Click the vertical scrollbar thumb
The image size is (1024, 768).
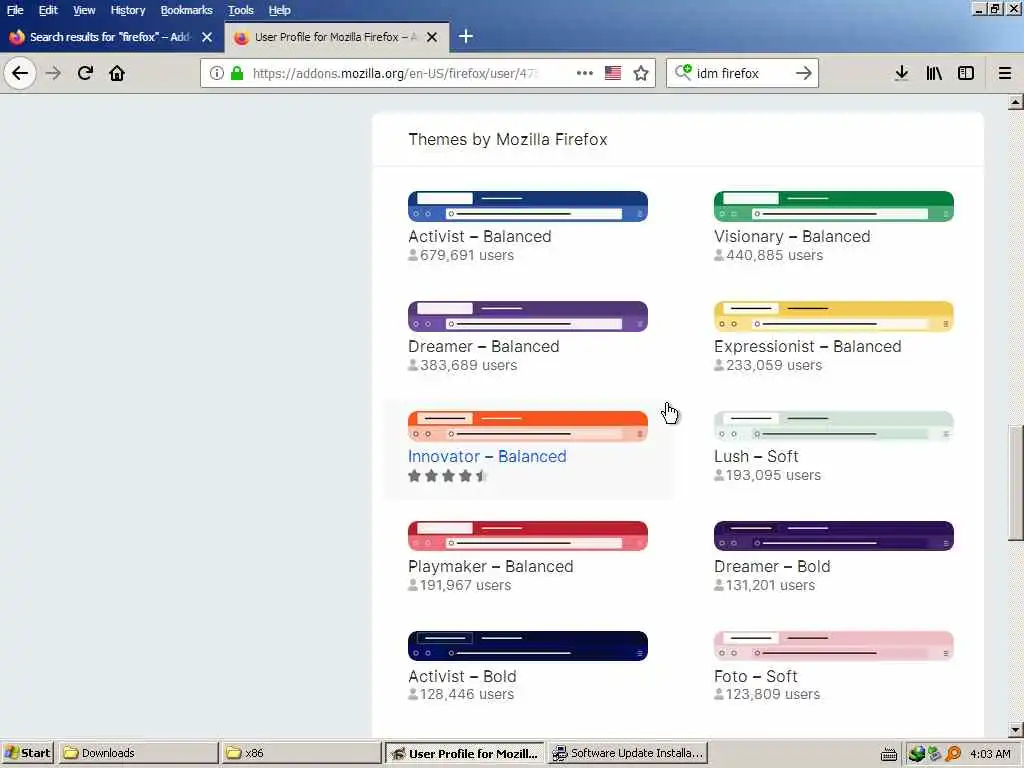tap(1015, 483)
